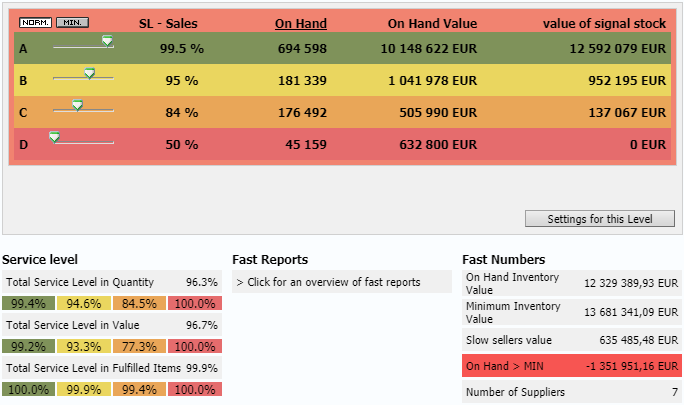684x405 pixels.
Task: Select the orange 77.3% value cell
Action: click(x=139, y=346)
